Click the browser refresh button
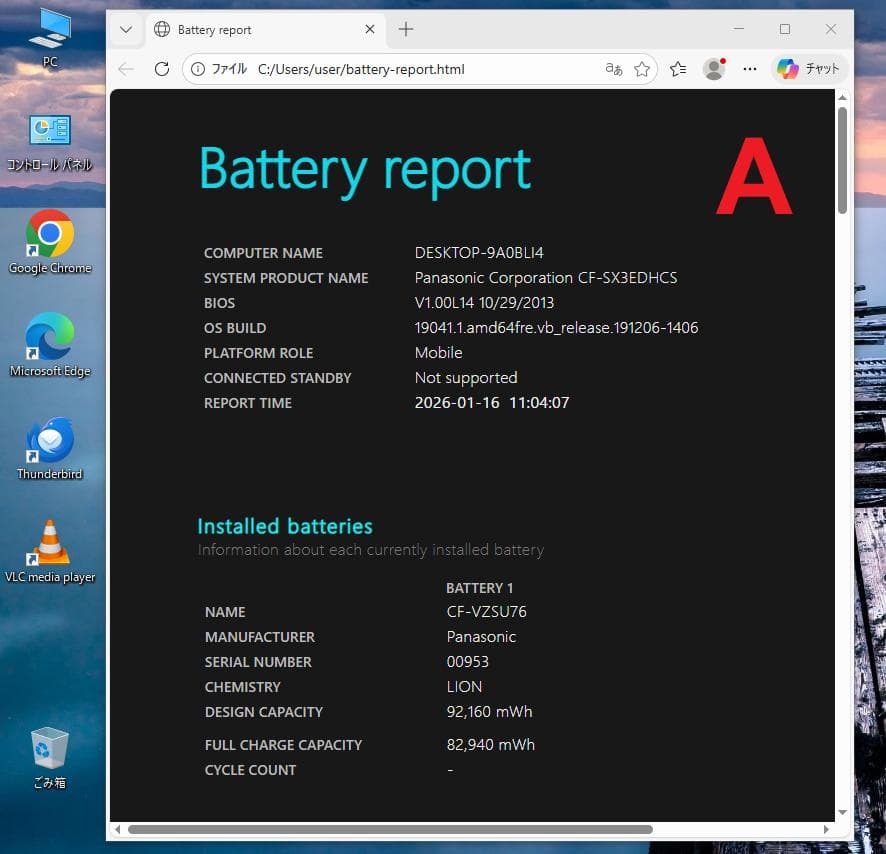This screenshot has height=854, width=886. coord(161,69)
